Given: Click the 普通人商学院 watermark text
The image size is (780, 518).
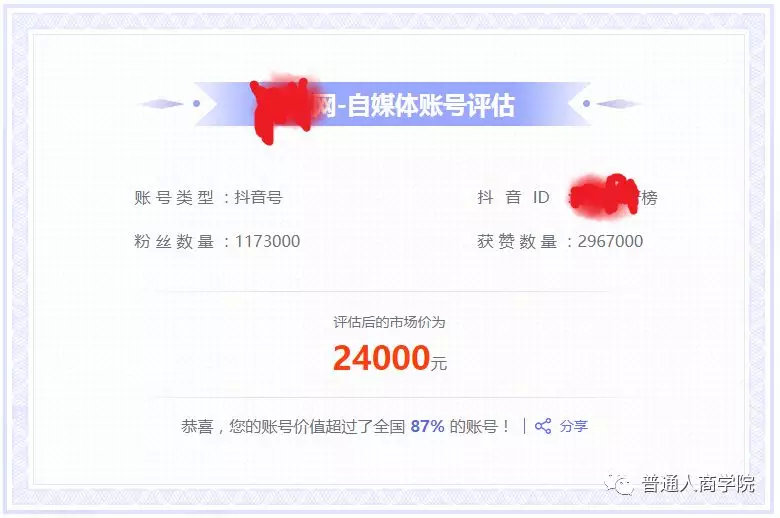Looking at the screenshot, I should point(698,484).
